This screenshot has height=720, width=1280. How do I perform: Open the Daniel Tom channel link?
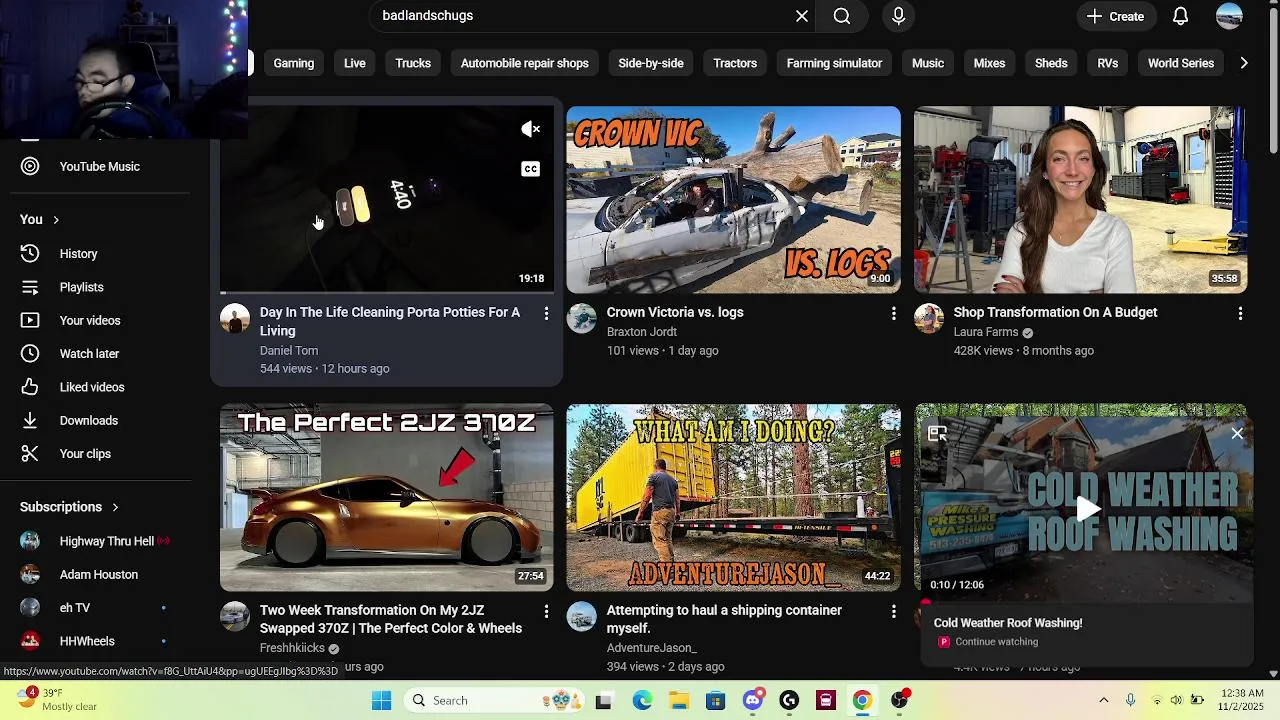point(289,351)
